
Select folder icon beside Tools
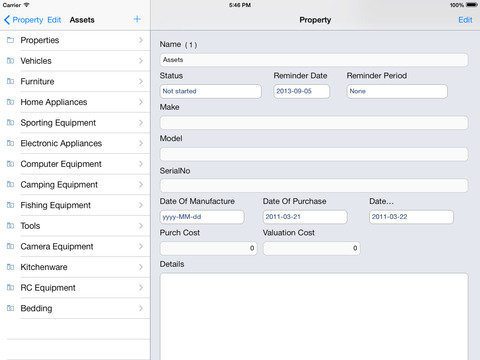coord(10,226)
